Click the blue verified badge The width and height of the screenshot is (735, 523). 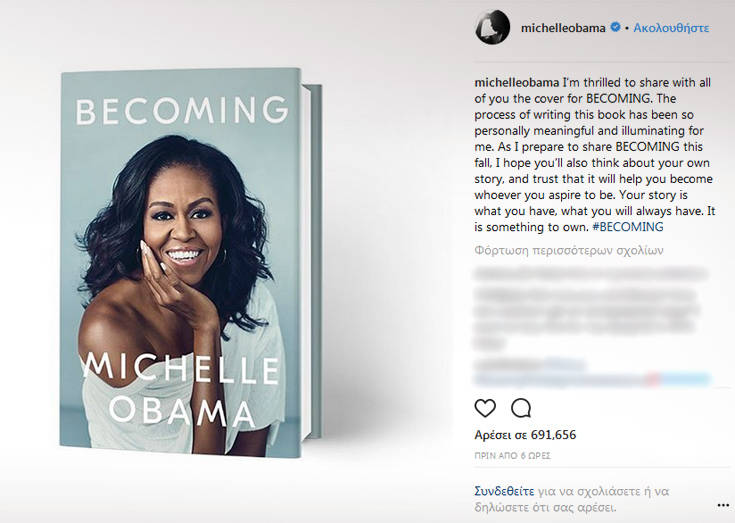tap(614, 28)
